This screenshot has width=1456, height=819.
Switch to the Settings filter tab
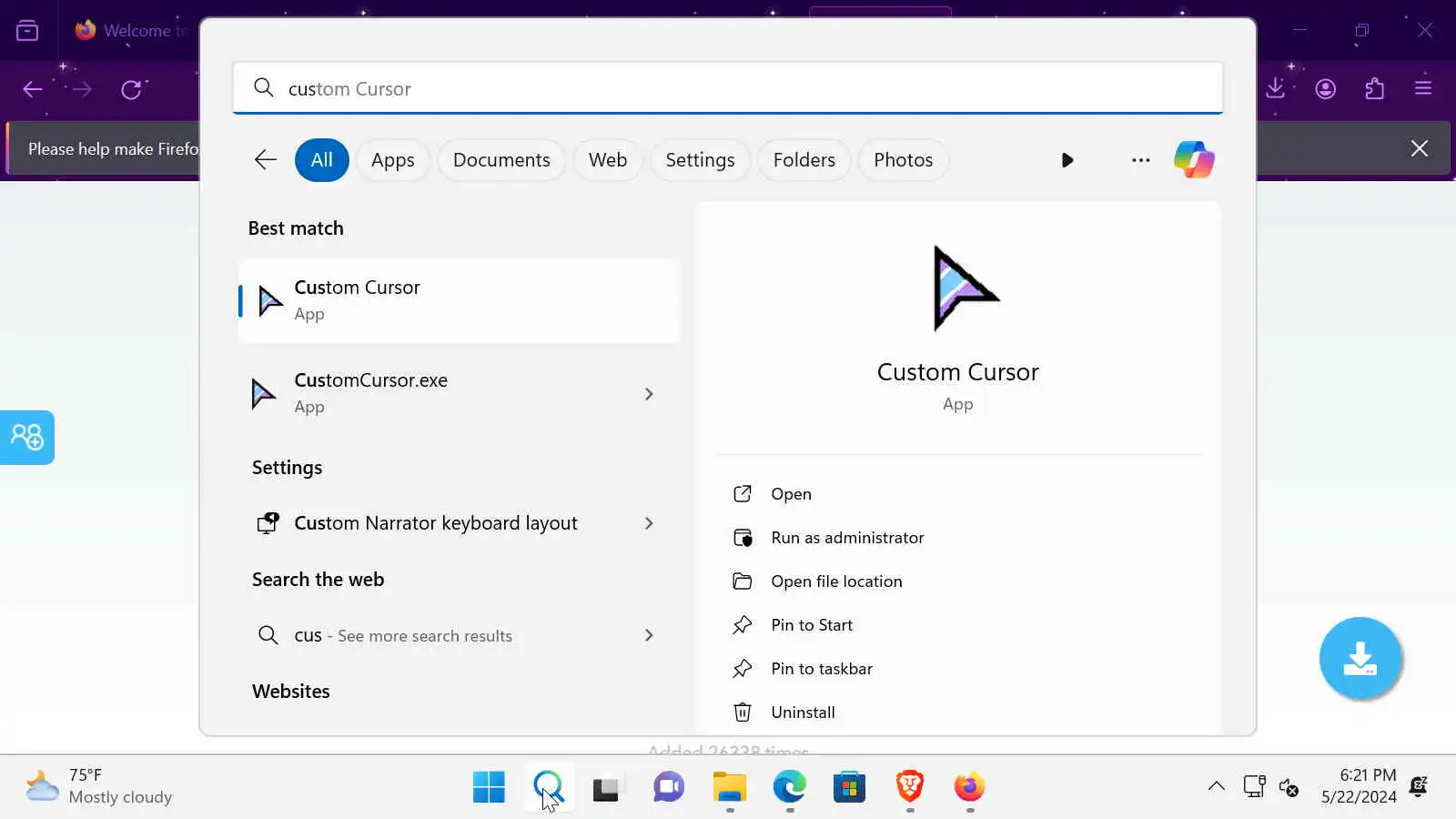point(700,160)
